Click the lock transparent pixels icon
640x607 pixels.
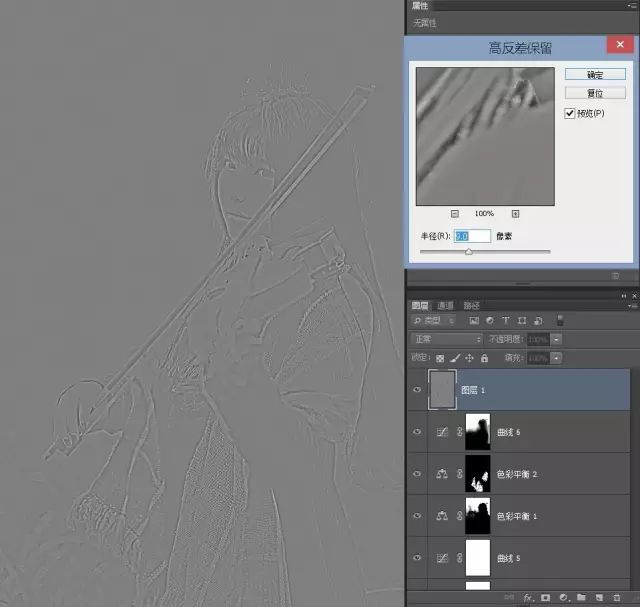(440, 358)
